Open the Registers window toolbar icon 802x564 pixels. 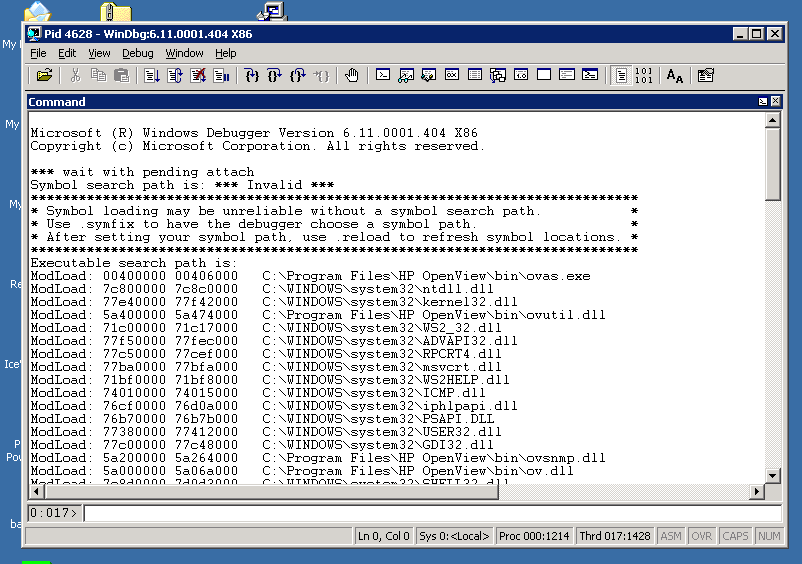coord(452,75)
